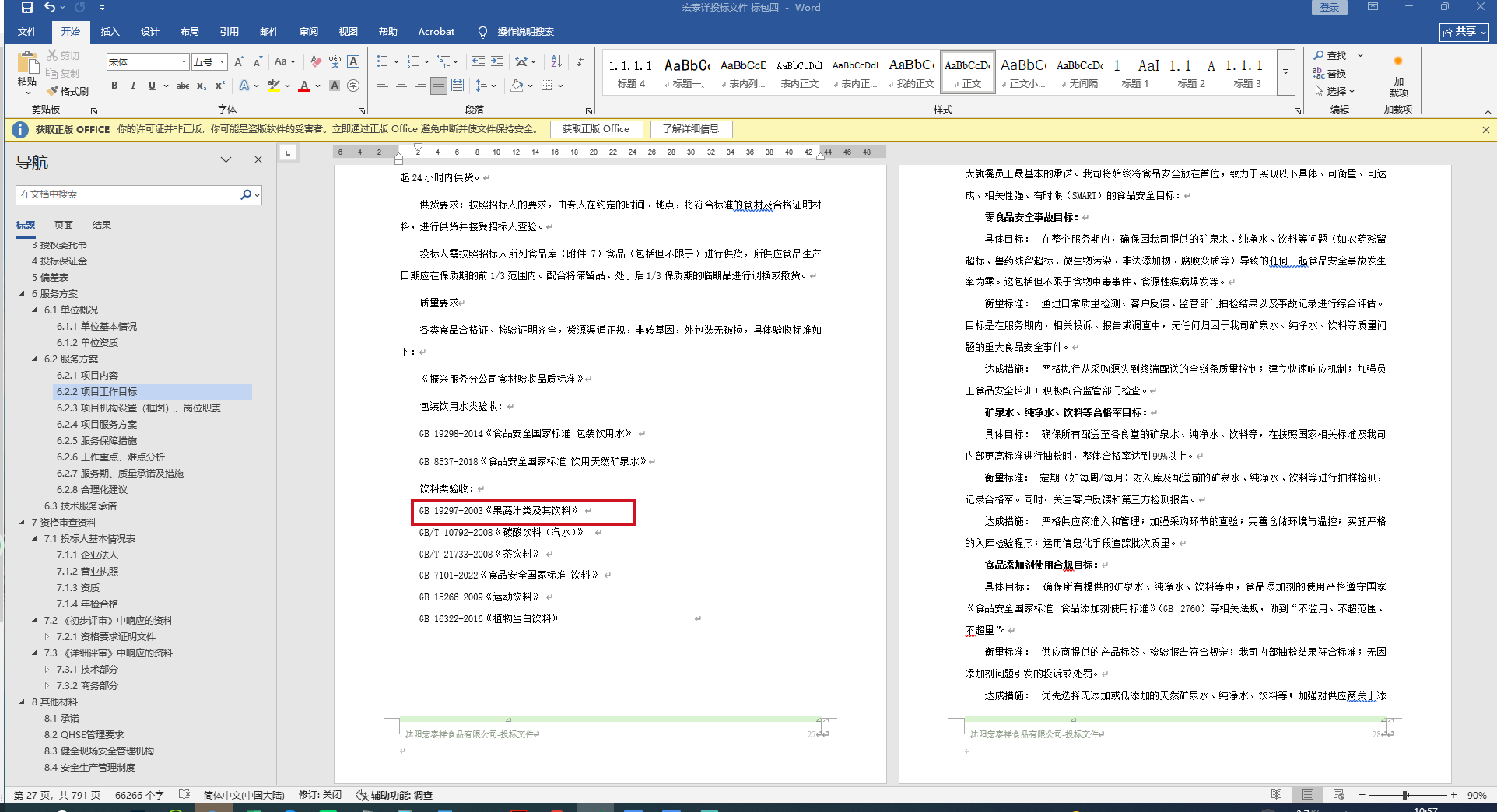This screenshot has height=812, width=1497.
Task: Collapse the 7 资格审查资料 heading
Action: pyautogui.click(x=23, y=522)
